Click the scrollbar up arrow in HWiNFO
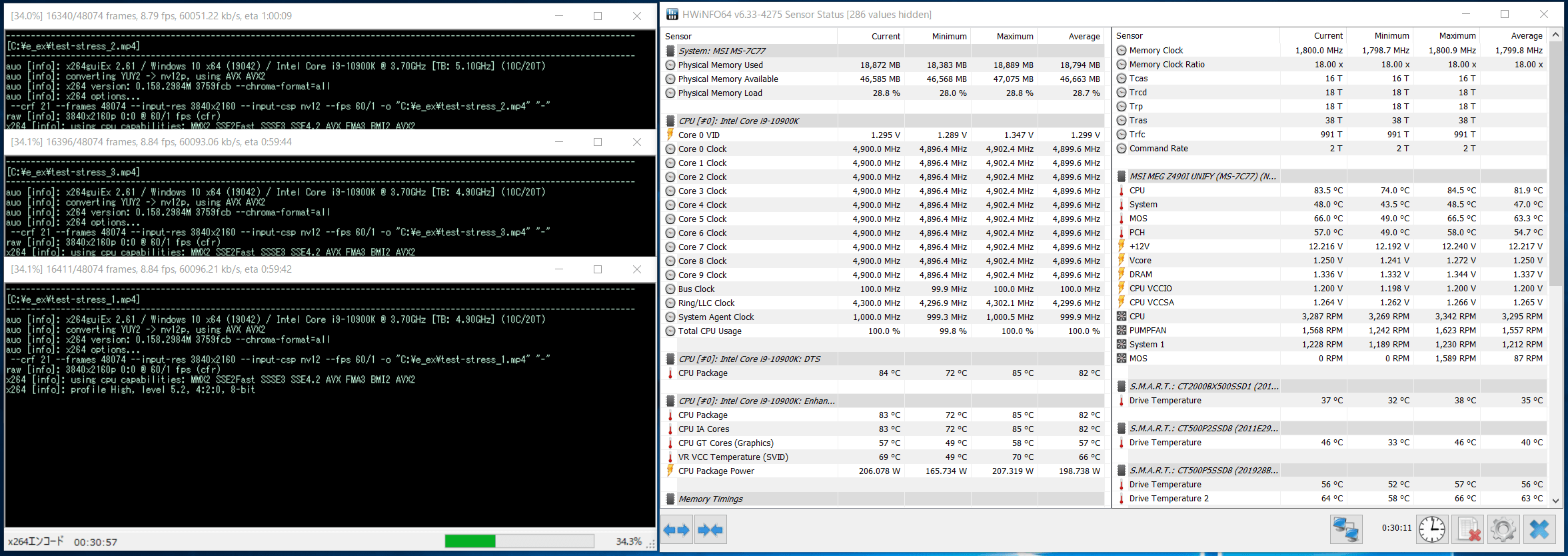 [x=1555, y=35]
